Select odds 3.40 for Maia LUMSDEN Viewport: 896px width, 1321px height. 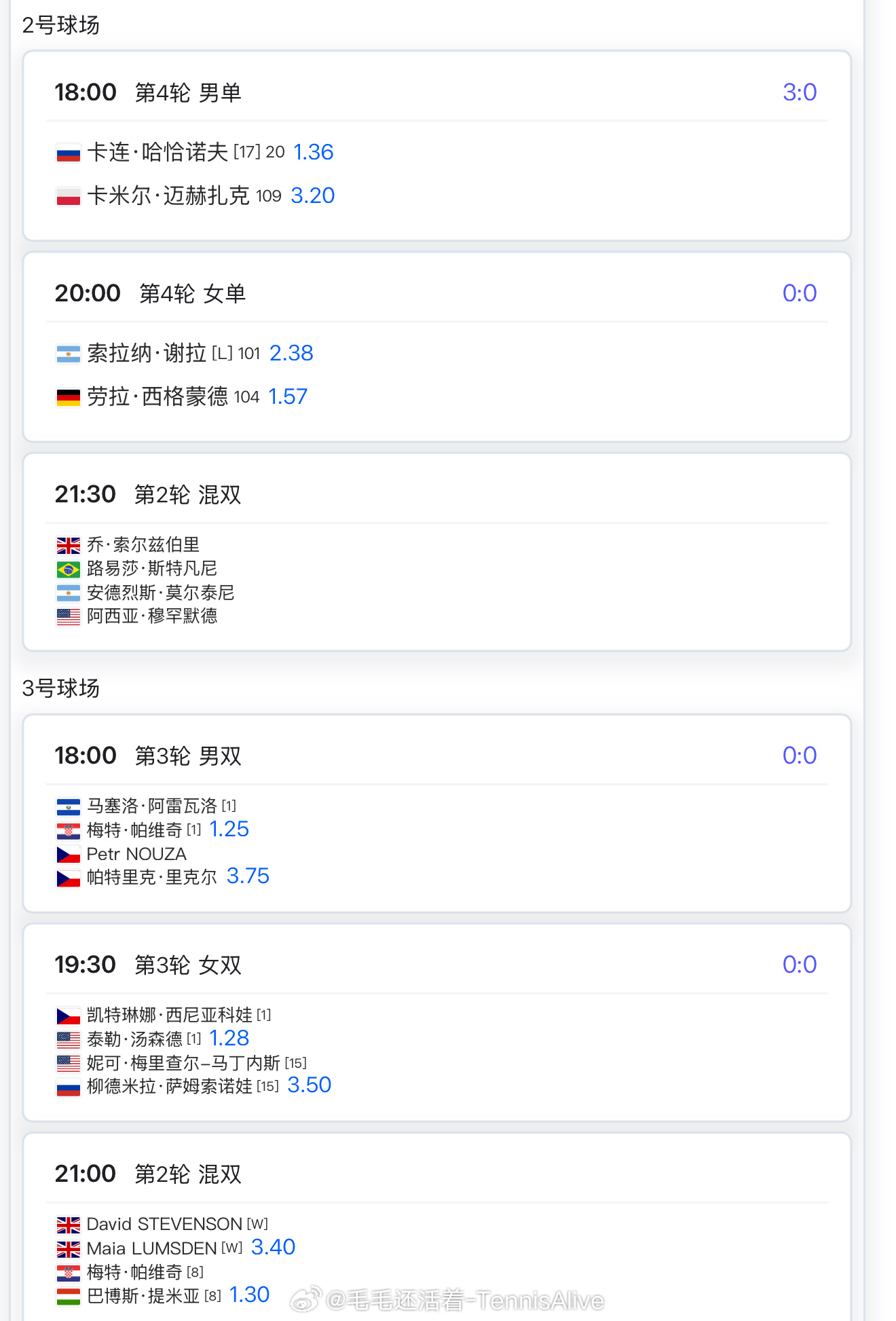tap(273, 1247)
